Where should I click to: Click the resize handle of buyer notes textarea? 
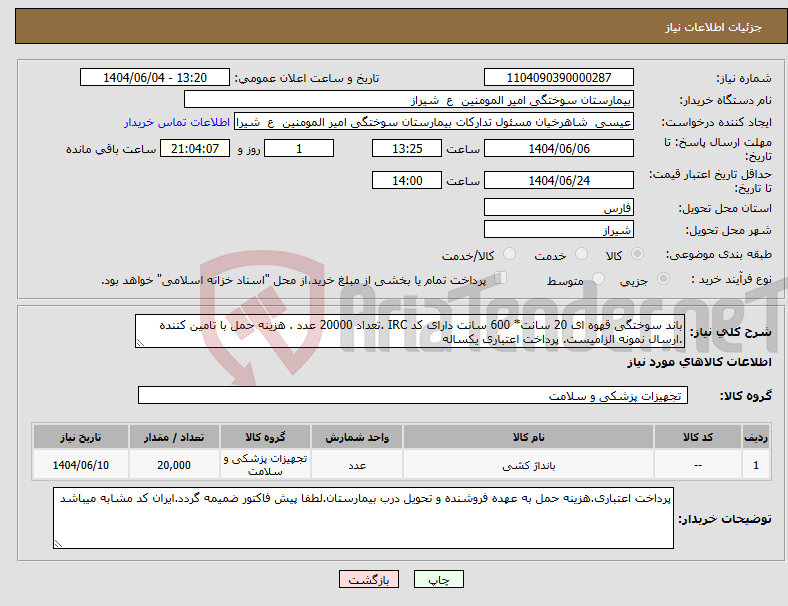point(58,544)
